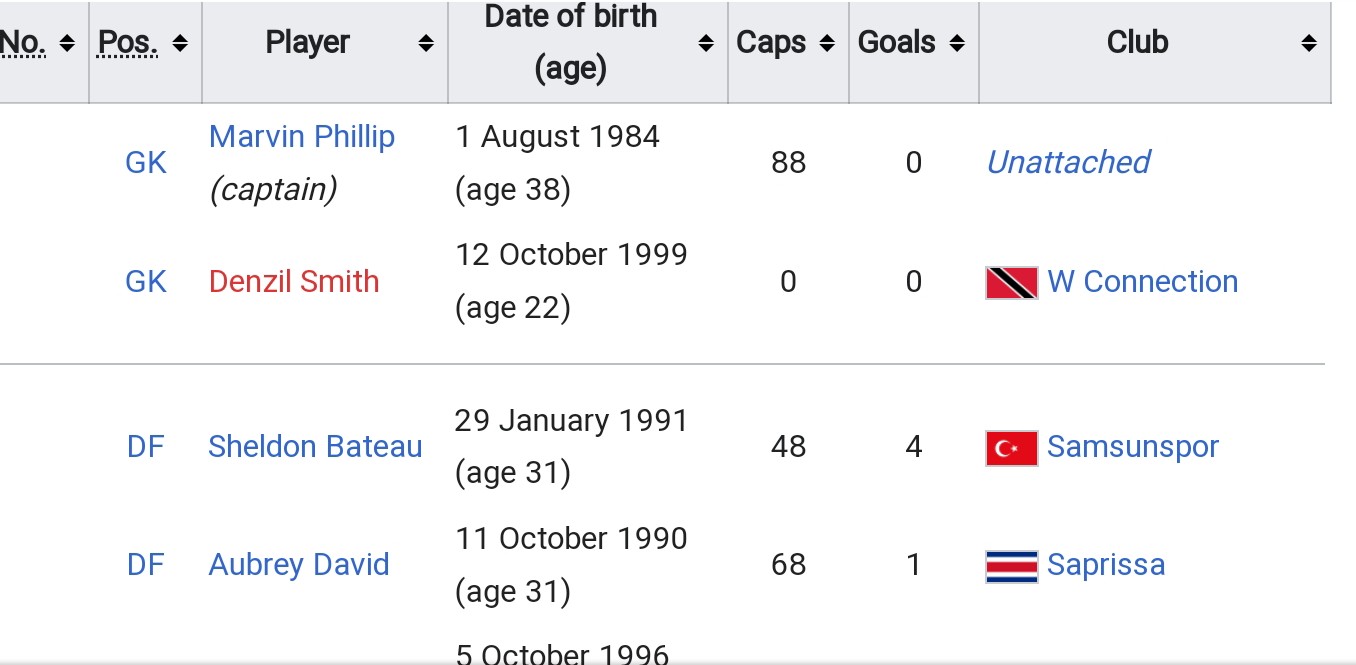
Task: Sort table by Goals
Action: tap(957, 44)
